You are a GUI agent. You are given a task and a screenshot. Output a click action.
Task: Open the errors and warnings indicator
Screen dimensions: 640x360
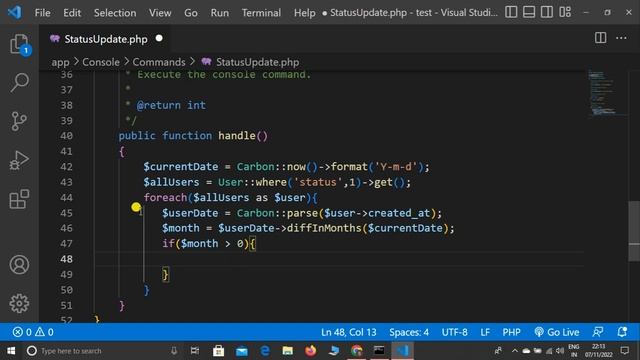click(33, 332)
